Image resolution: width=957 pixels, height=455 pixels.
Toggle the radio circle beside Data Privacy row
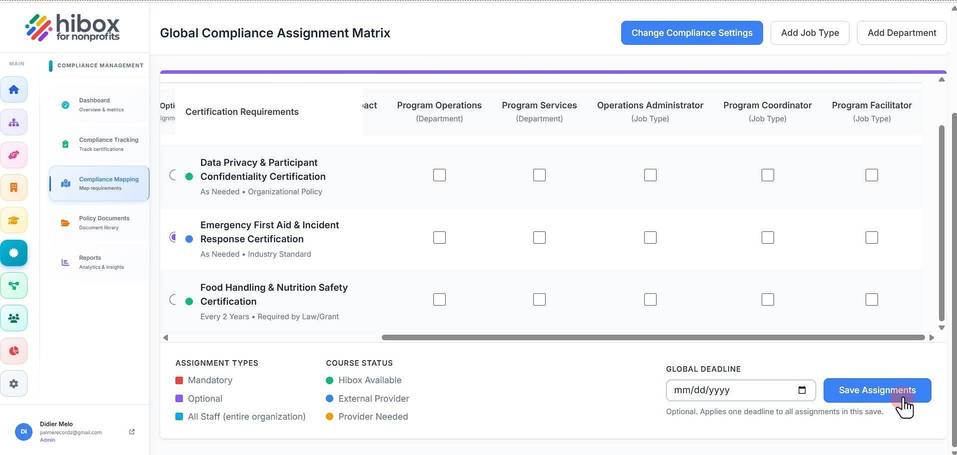pos(173,175)
